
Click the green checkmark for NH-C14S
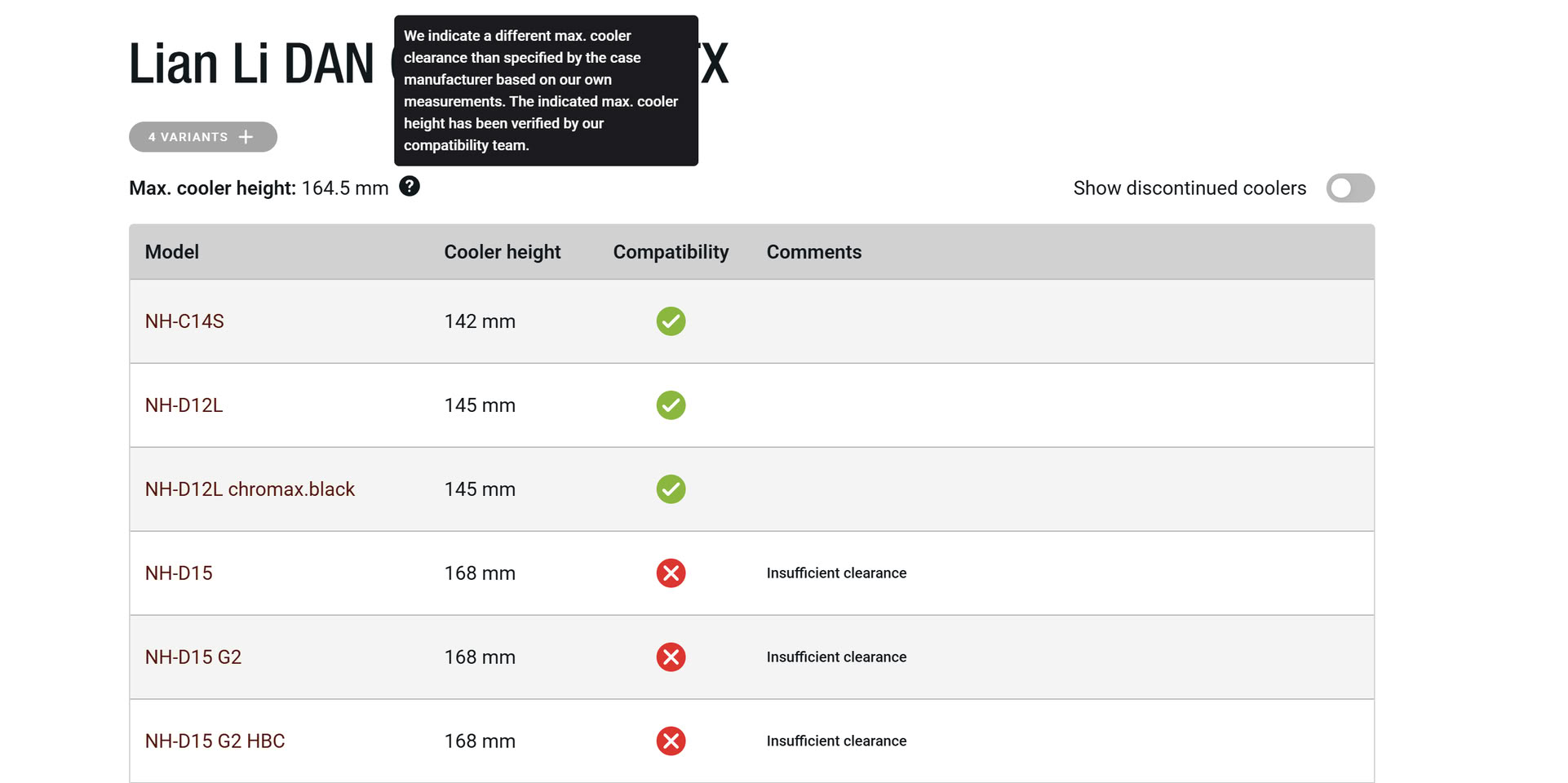671,321
